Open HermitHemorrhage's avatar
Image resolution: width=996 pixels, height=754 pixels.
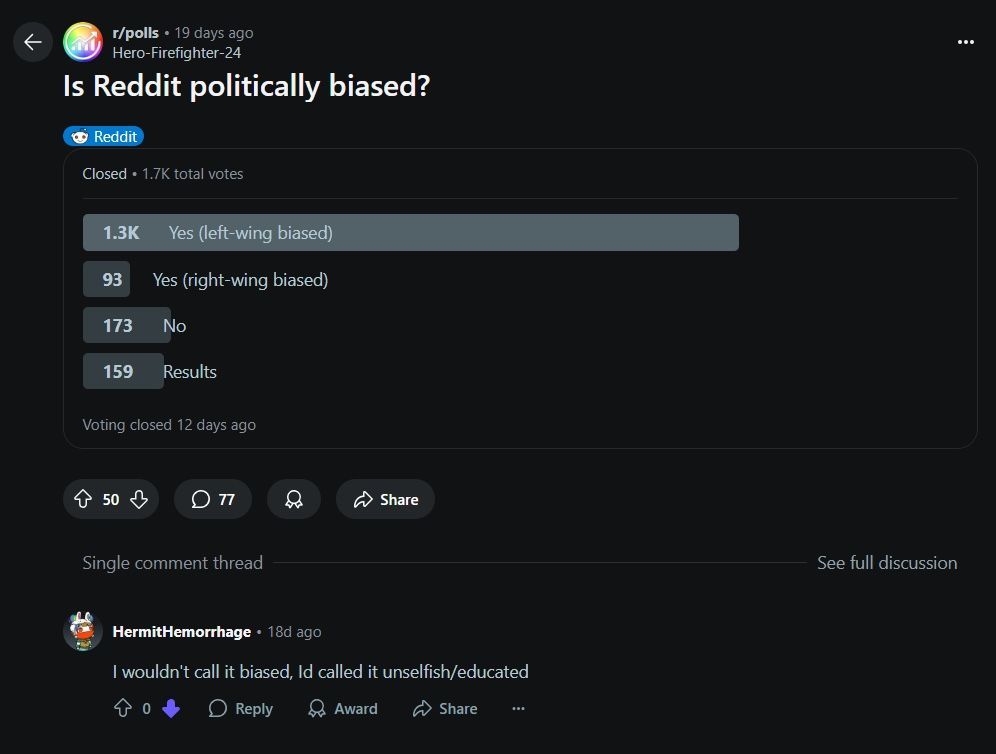coord(83,631)
